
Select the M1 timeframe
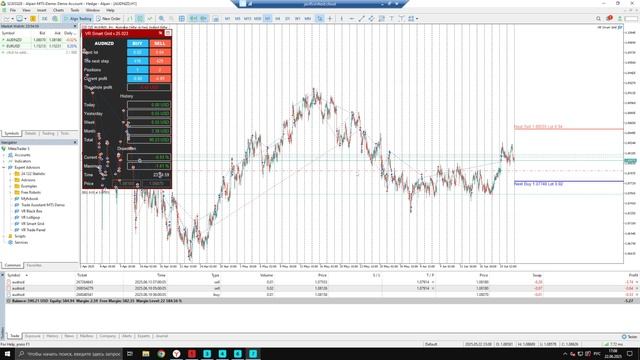click(x=227, y=19)
